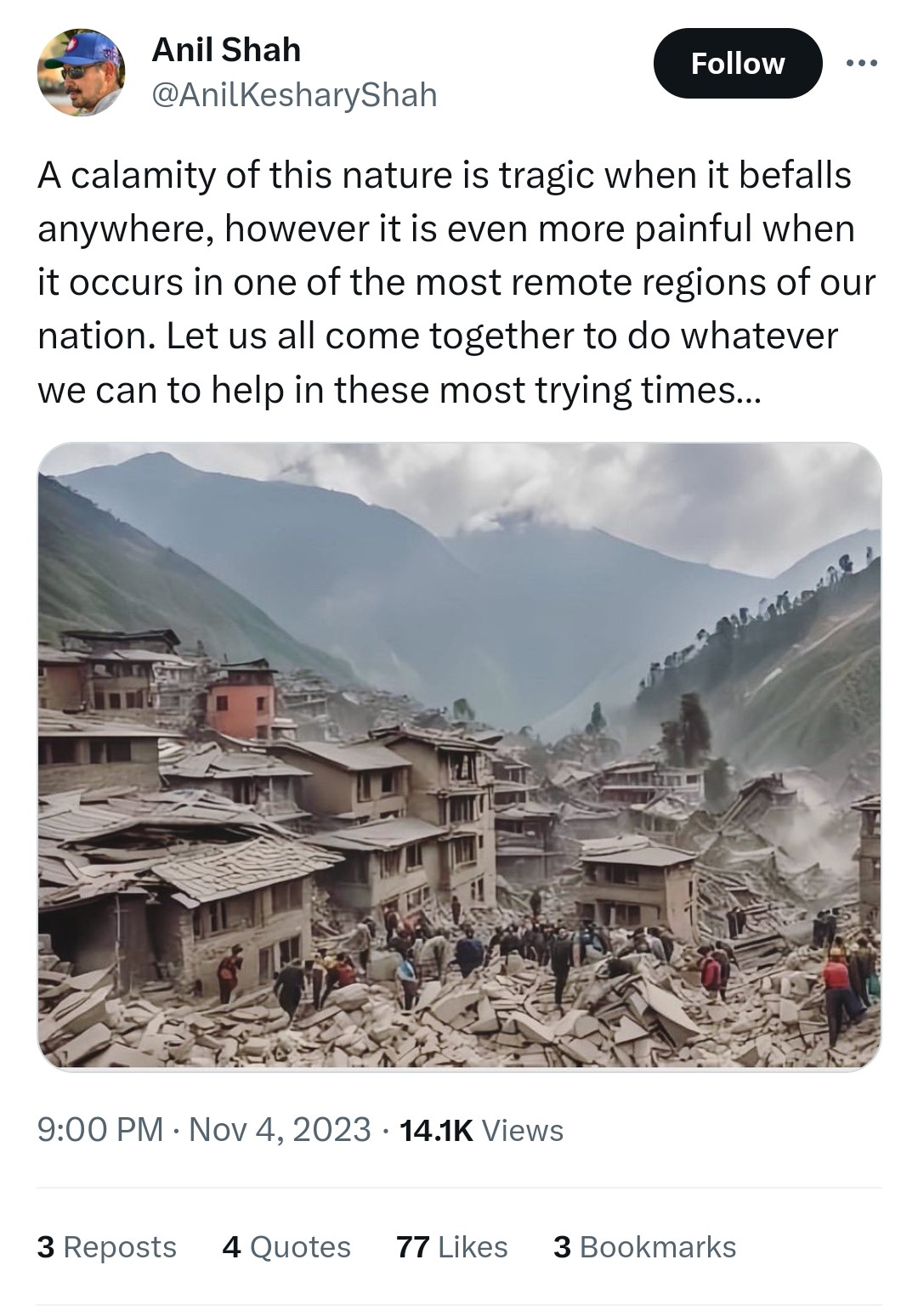
Task: Show the 77 Likes list
Action: [452, 1246]
